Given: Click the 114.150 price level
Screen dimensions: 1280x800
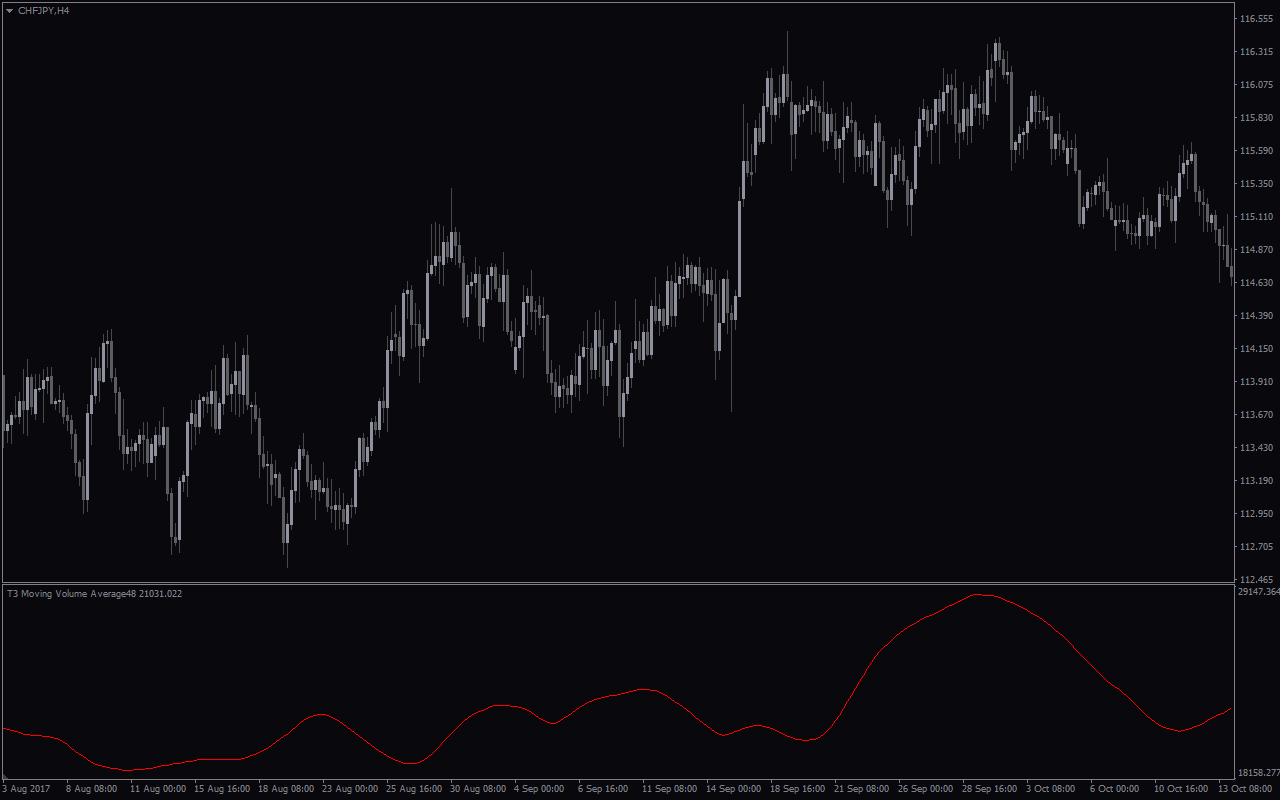Looking at the screenshot, I should pyautogui.click(x=1255, y=349).
